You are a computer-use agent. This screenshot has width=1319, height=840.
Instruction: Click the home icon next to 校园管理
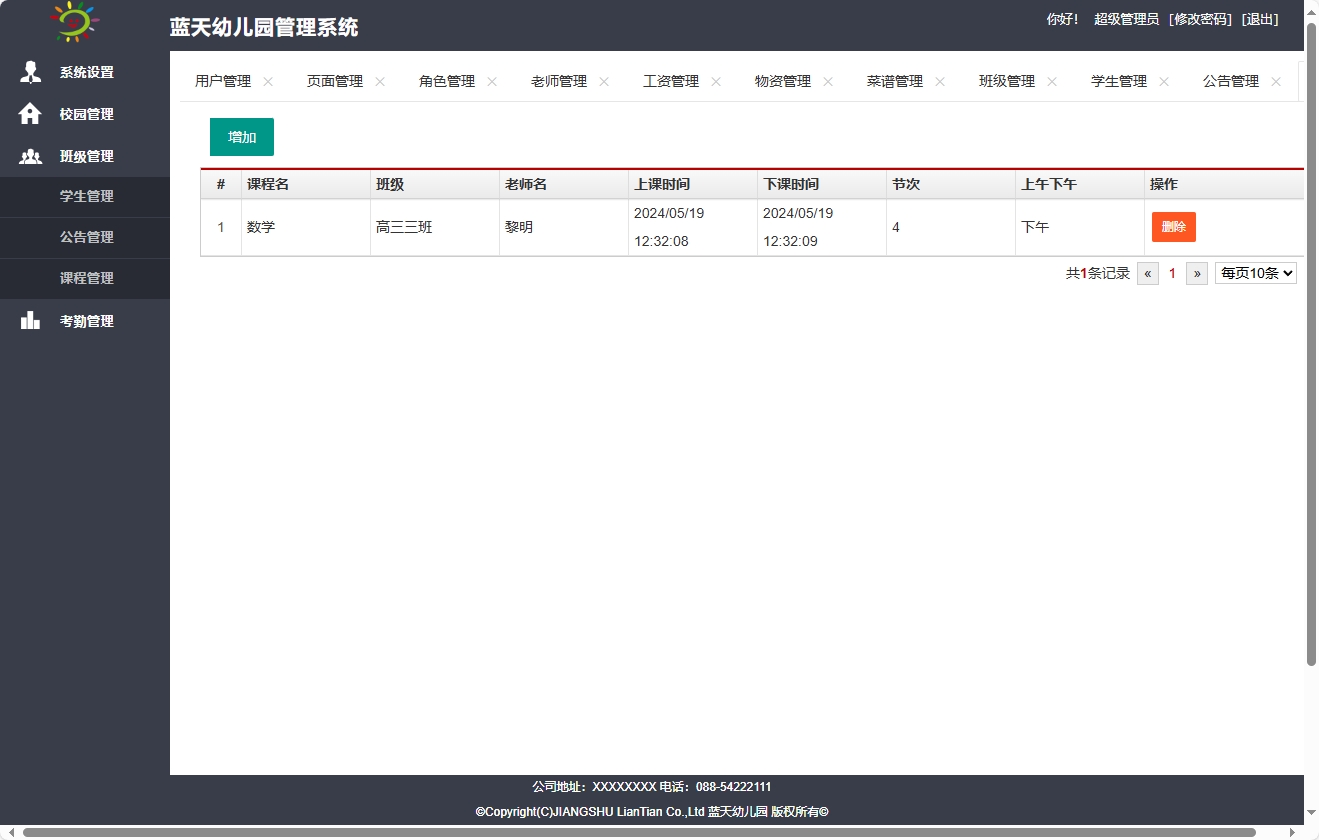tap(29, 114)
